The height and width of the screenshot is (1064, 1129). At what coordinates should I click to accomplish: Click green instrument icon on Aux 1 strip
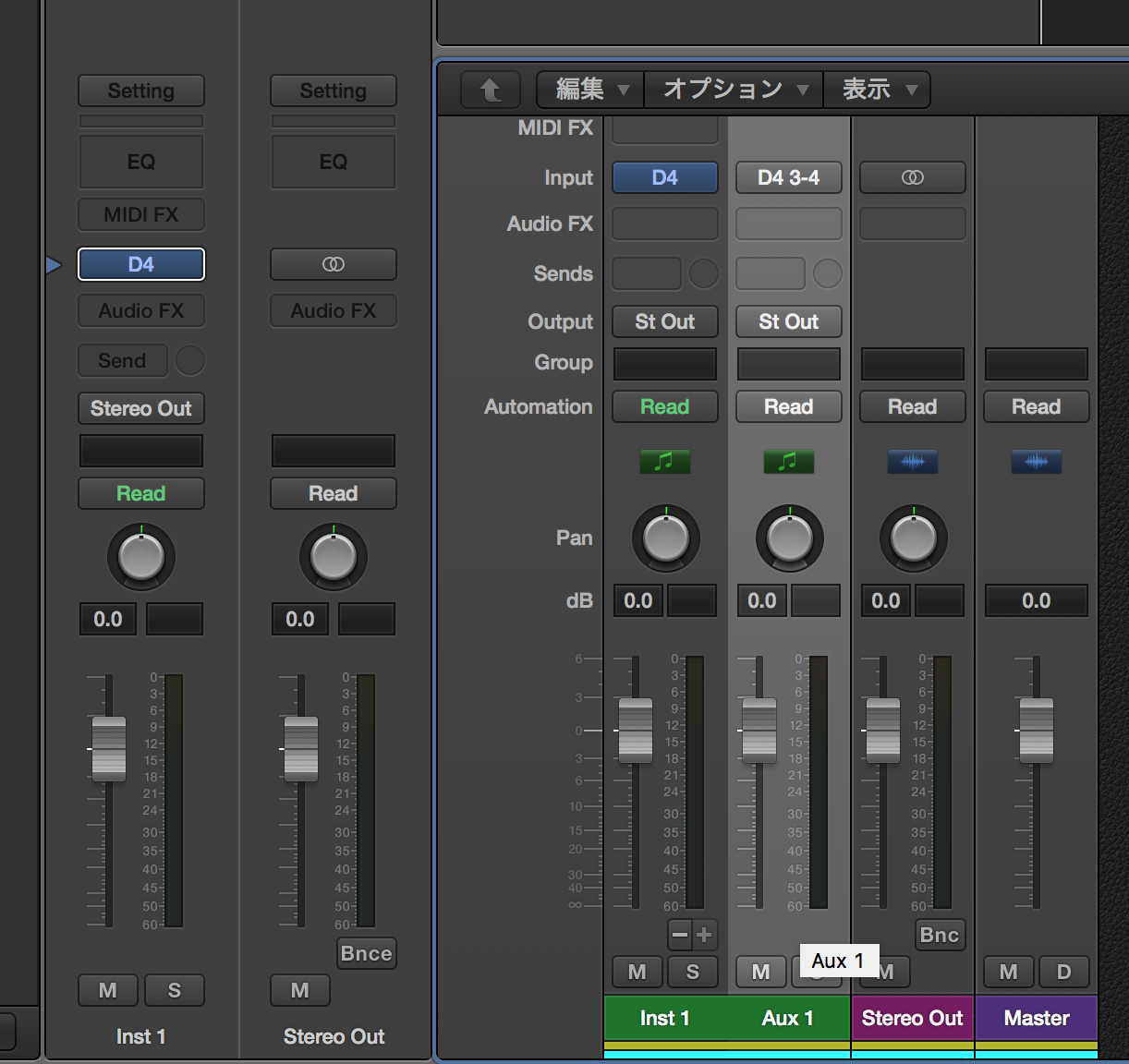click(x=788, y=461)
